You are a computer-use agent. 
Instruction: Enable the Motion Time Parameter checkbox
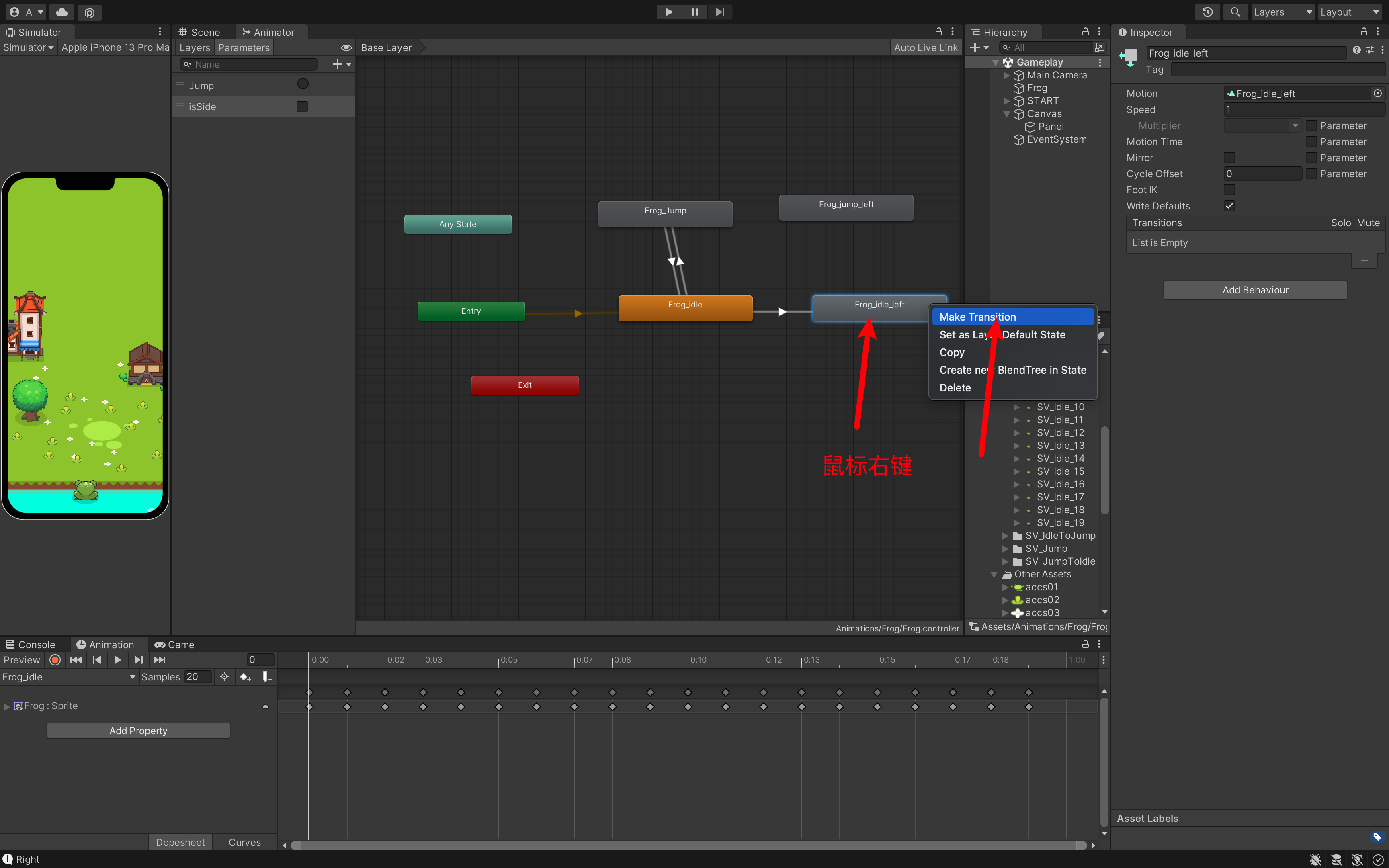coord(1311,141)
